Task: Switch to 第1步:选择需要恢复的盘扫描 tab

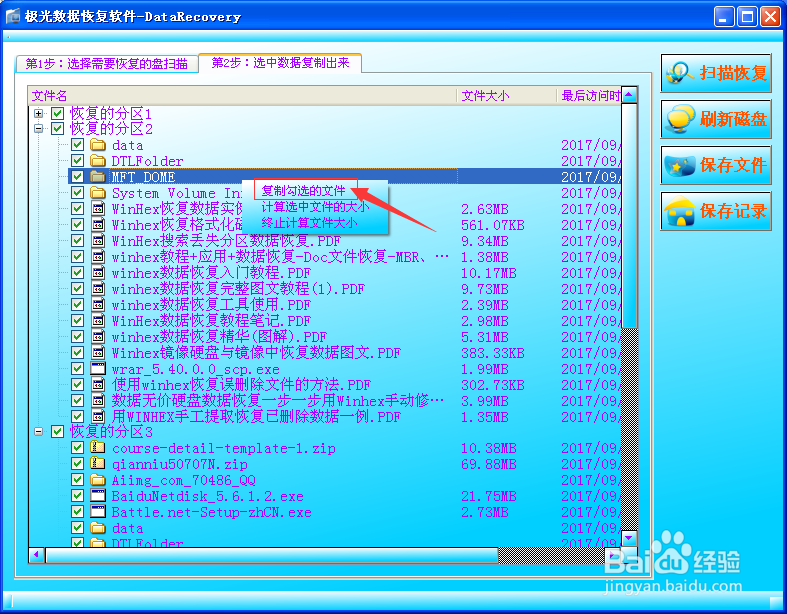Action: [x=106, y=63]
